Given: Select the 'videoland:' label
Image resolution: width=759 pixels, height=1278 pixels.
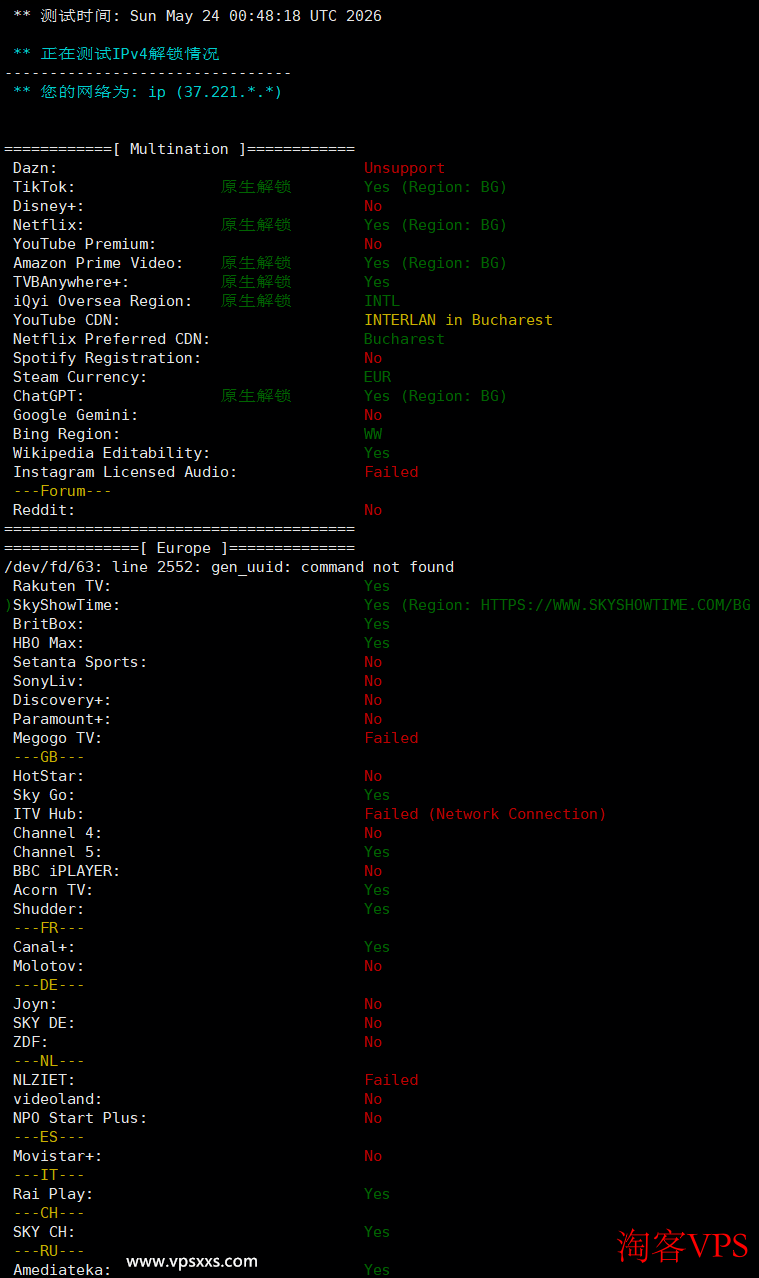Looking at the screenshot, I should (x=57, y=1099).
